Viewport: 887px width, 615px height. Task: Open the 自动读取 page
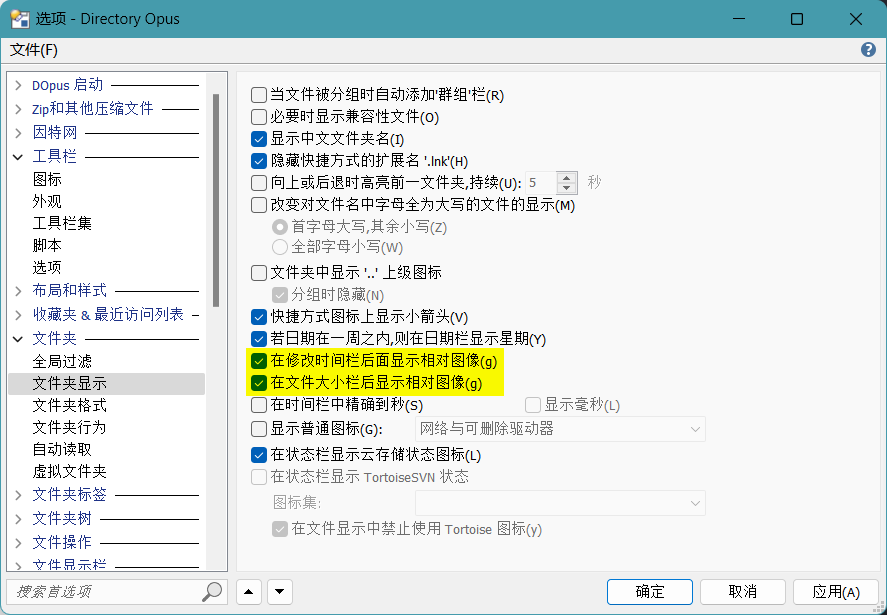62,449
